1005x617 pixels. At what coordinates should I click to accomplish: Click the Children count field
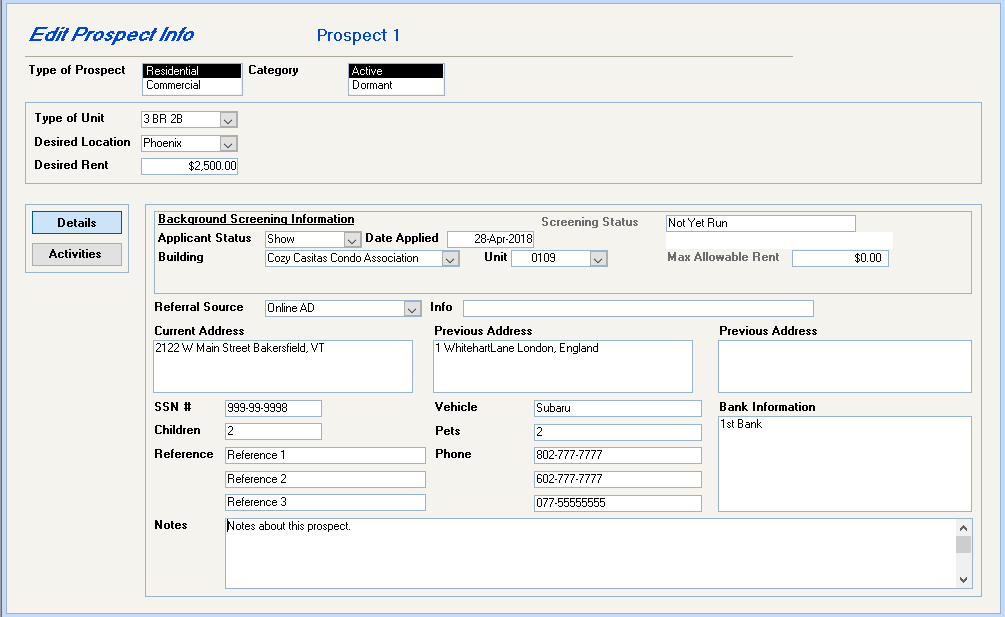click(273, 431)
